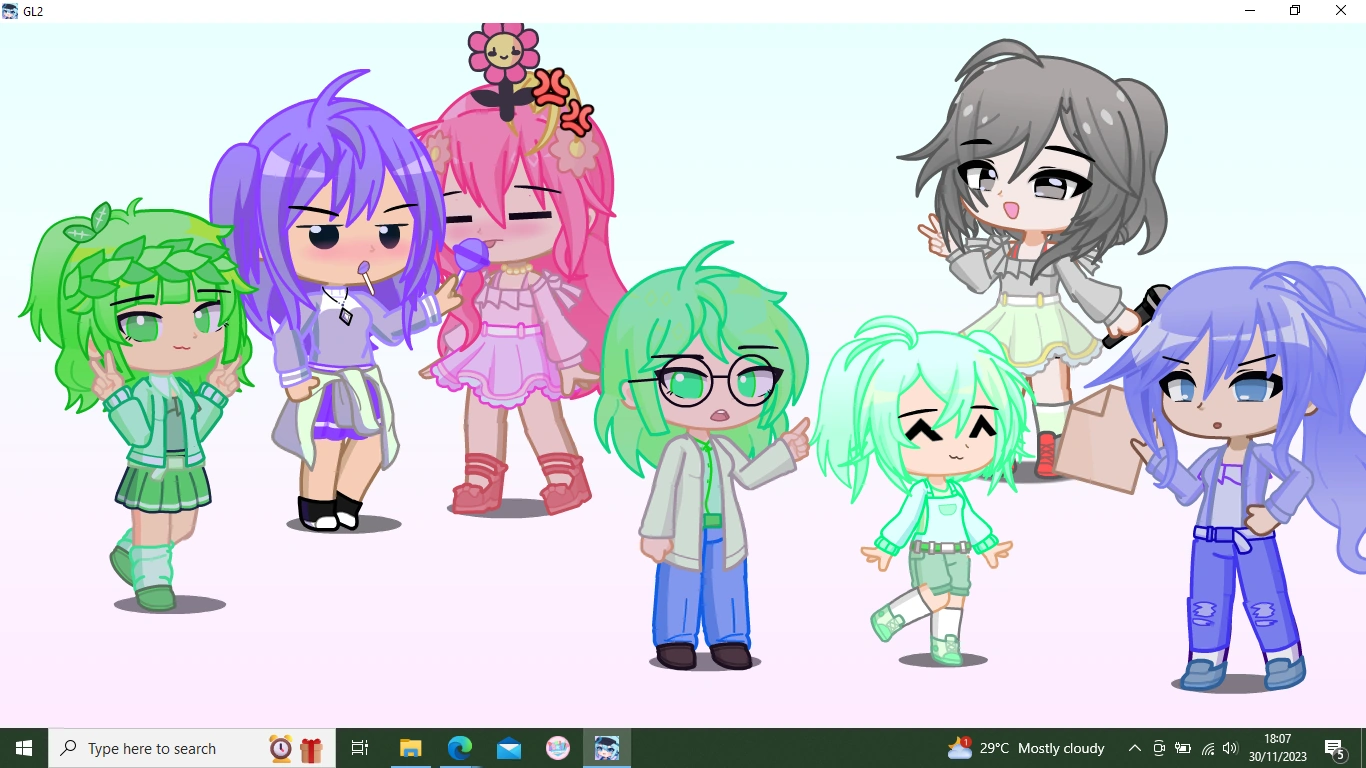Click the 29°C Mostly cloudy weather widget
Viewport: 1366px width, 768px height.
[x=1020, y=747]
